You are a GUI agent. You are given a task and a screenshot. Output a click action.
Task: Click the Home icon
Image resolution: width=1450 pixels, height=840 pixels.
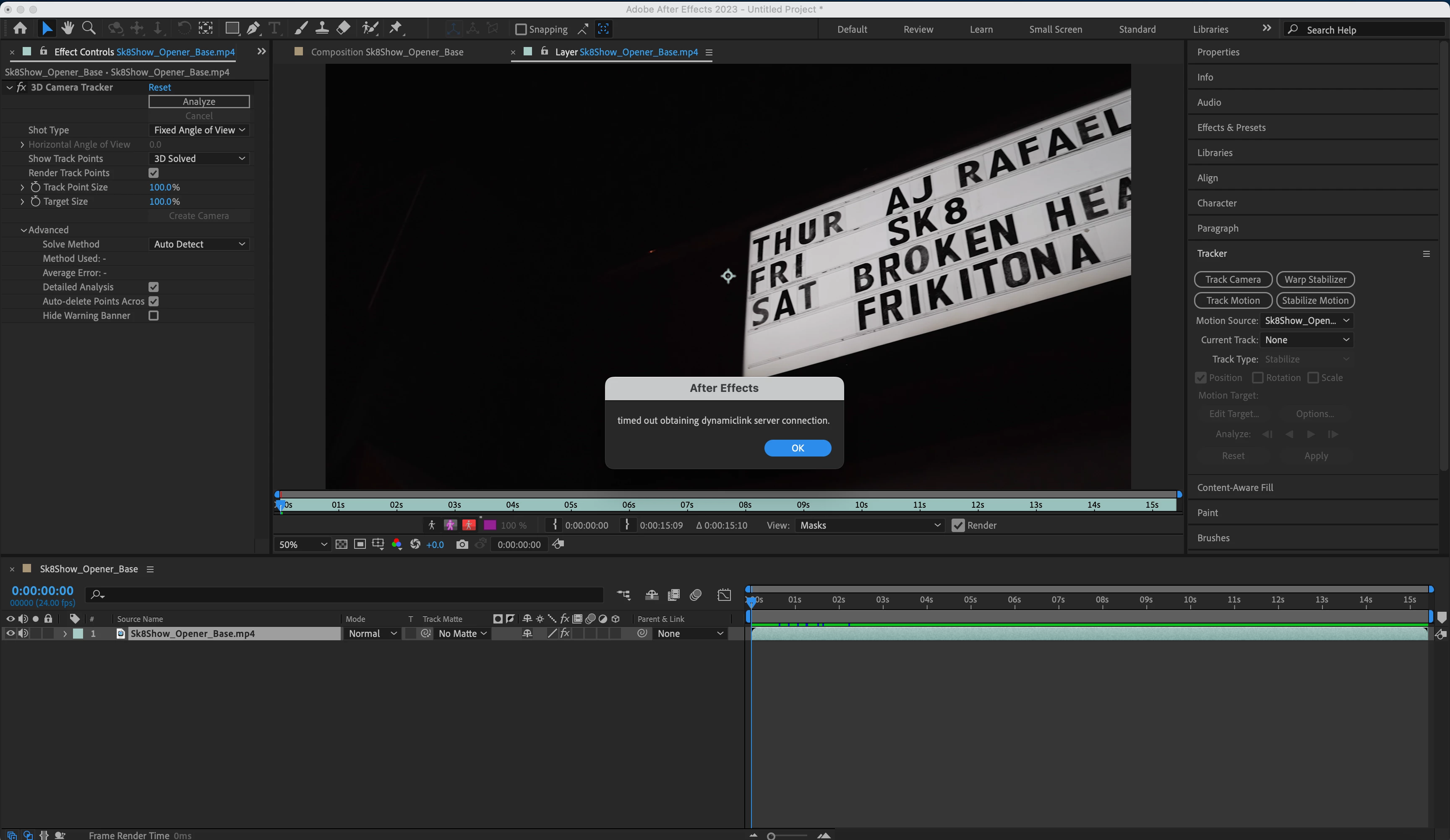[x=20, y=28]
